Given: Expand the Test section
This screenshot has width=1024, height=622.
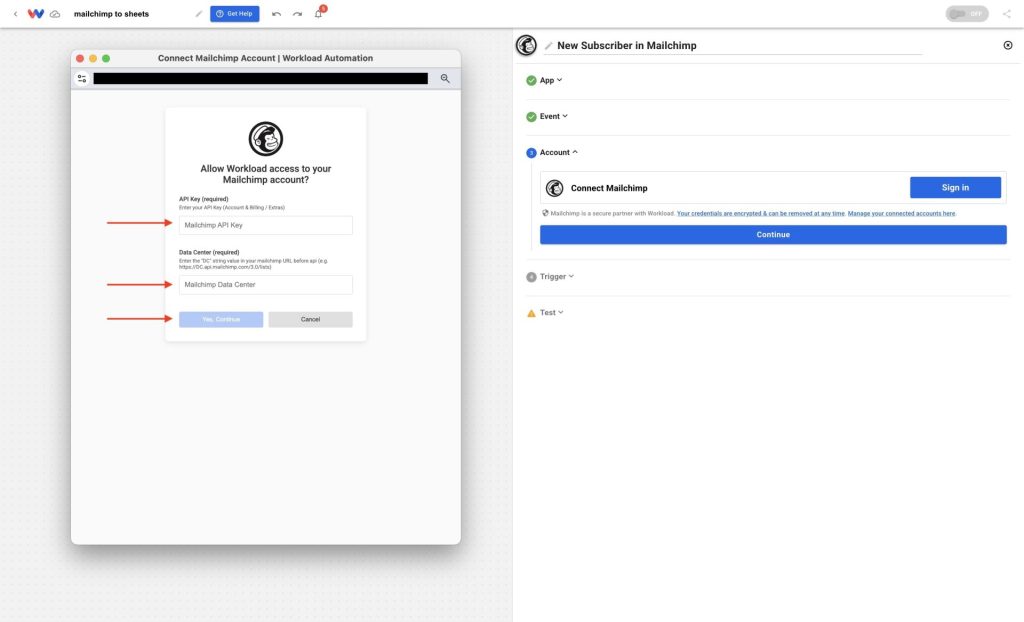Looking at the screenshot, I should pos(552,312).
